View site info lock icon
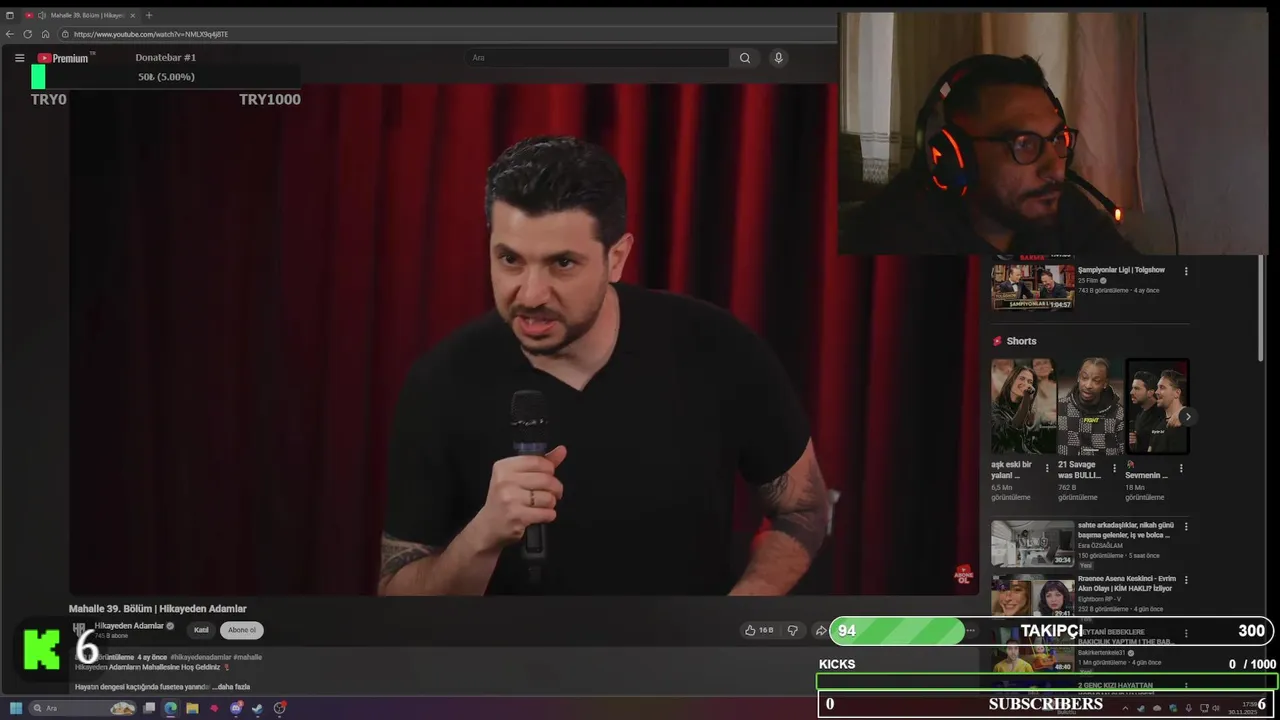The width and height of the screenshot is (1280, 720). coord(65,34)
